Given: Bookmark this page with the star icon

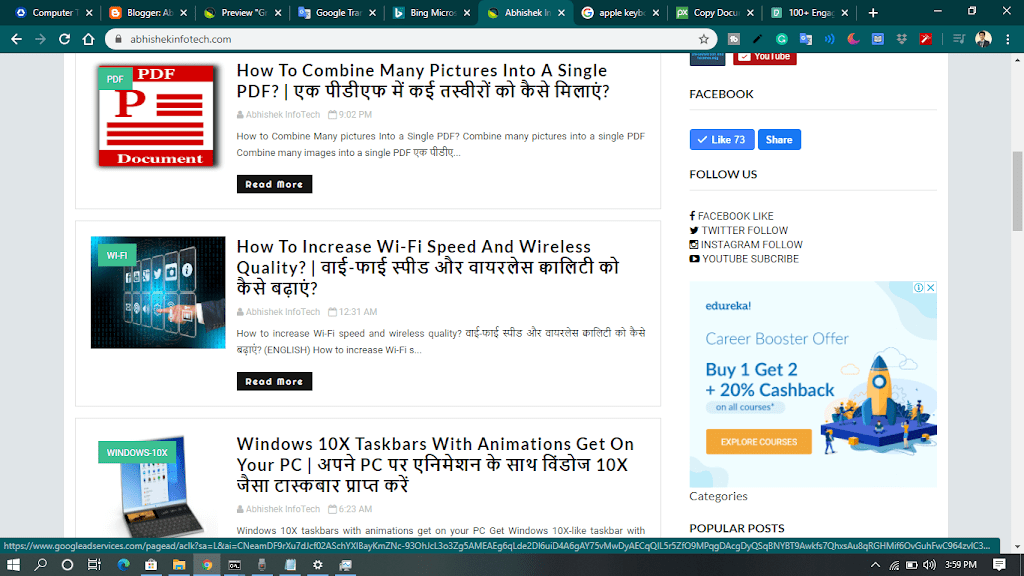Looking at the screenshot, I should tap(704, 39).
